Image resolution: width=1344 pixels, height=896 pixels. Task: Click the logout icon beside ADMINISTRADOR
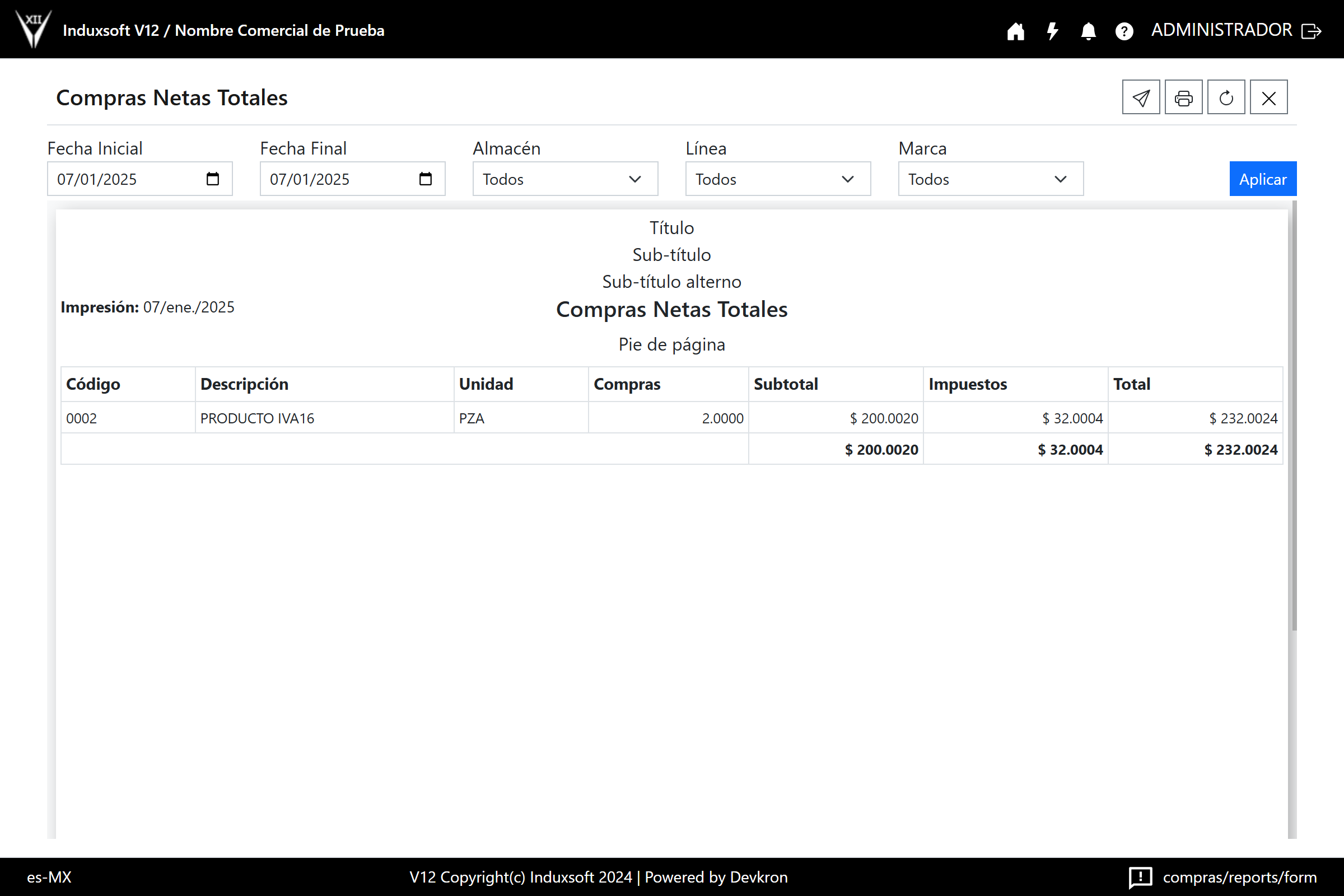pyautogui.click(x=1311, y=31)
